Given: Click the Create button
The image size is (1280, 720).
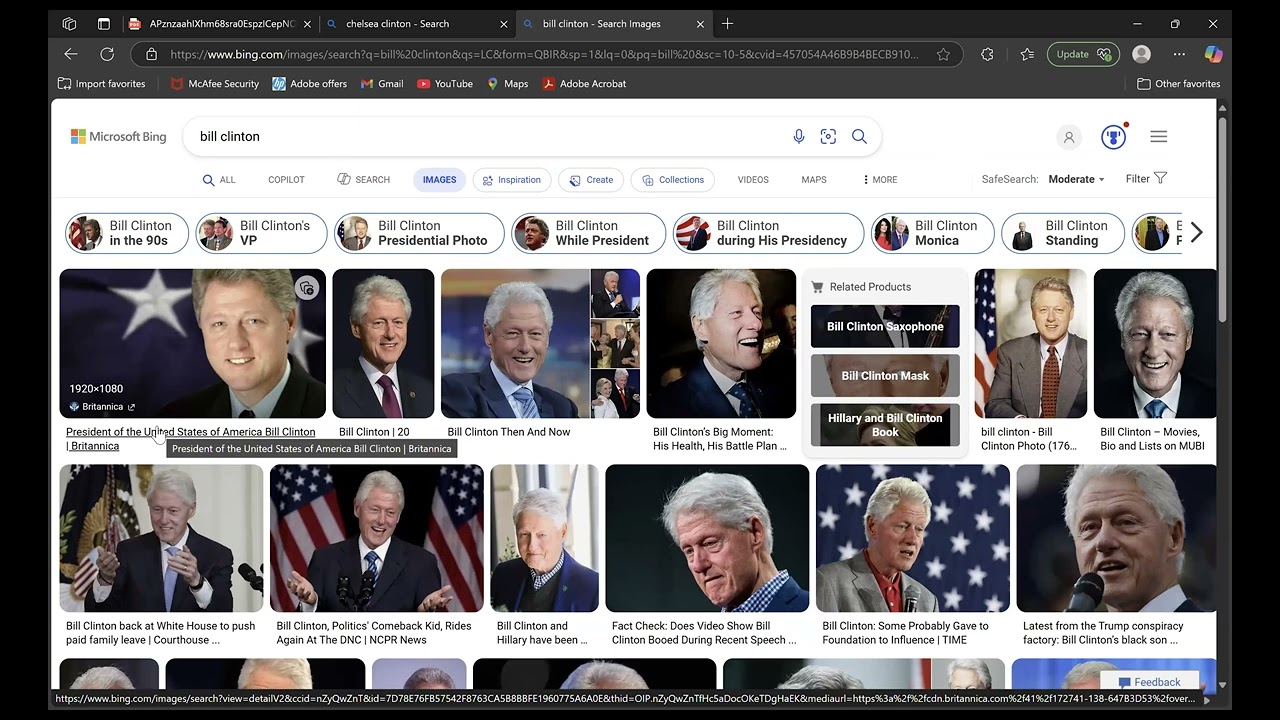Looking at the screenshot, I should coord(591,180).
